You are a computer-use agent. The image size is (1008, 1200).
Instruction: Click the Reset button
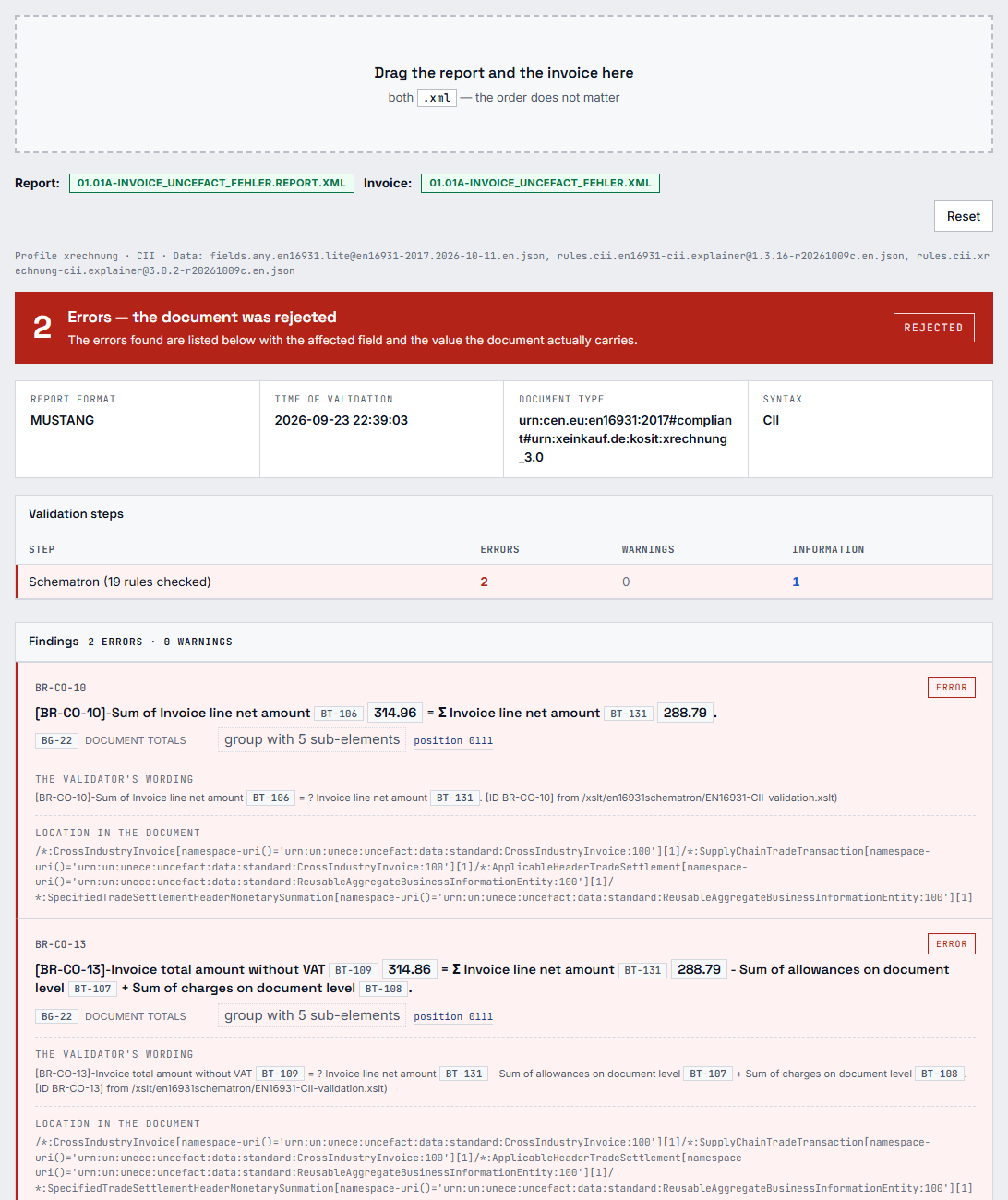(x=963, y=216)
